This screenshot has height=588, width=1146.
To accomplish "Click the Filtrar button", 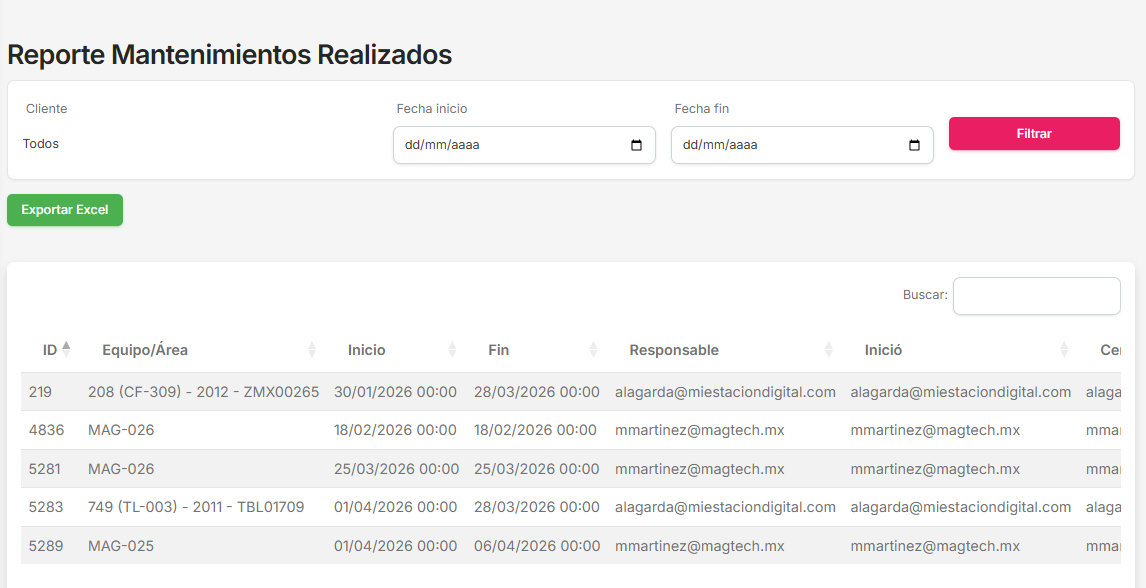I will point(1034,133).
